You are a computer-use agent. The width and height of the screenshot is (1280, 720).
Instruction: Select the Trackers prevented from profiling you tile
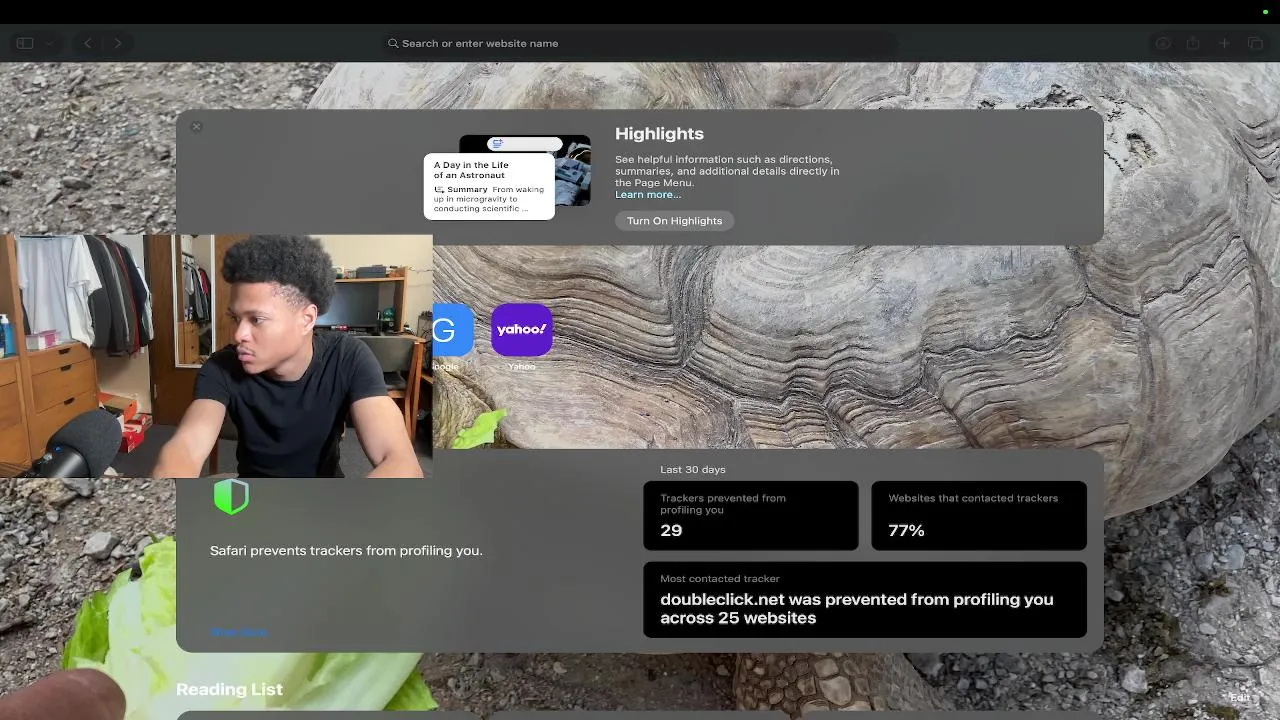coord(750,515)
